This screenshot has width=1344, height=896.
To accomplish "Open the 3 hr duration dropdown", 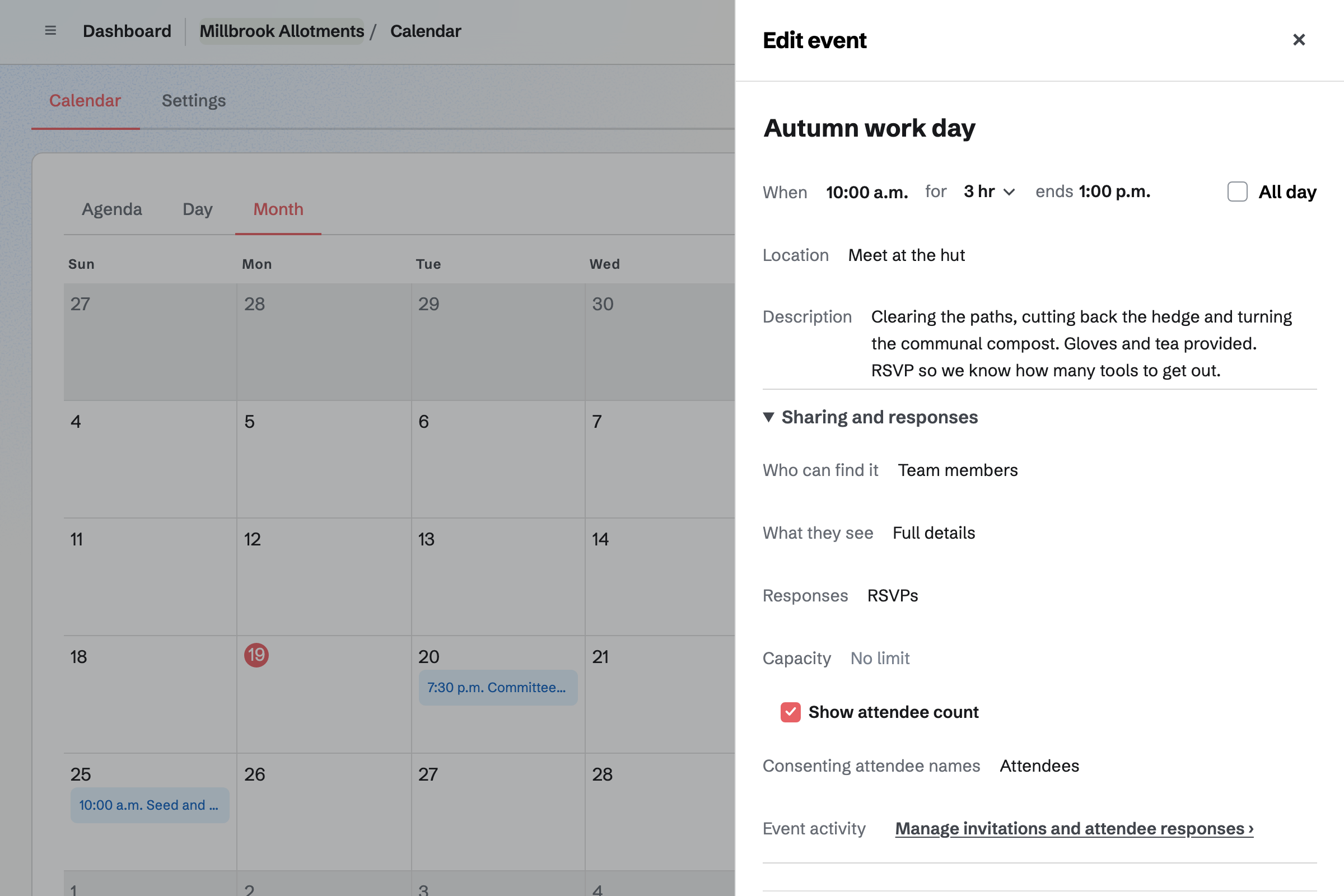I will click(989, 192).
